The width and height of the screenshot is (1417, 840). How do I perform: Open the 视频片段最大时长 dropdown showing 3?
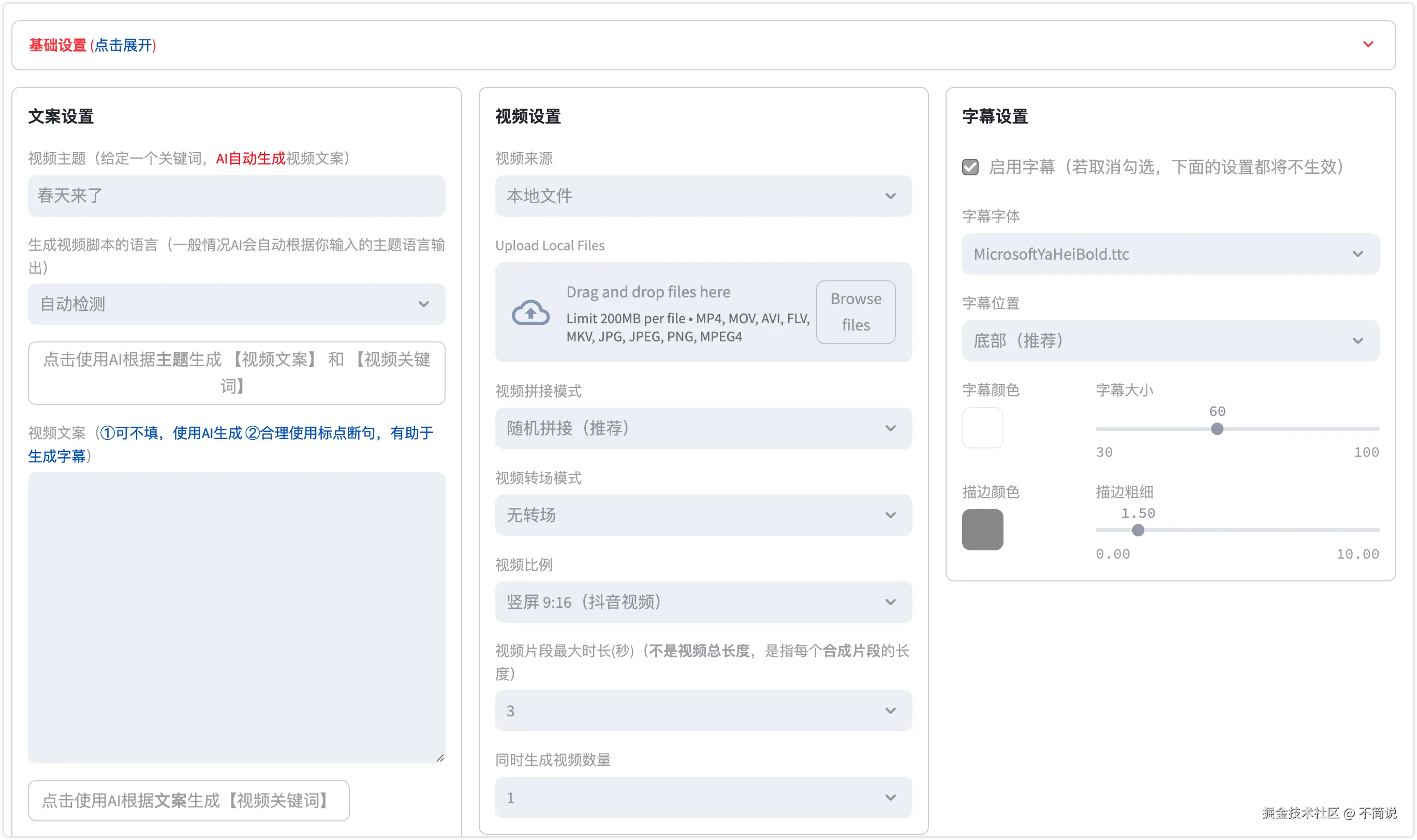[x=703, y=711]
